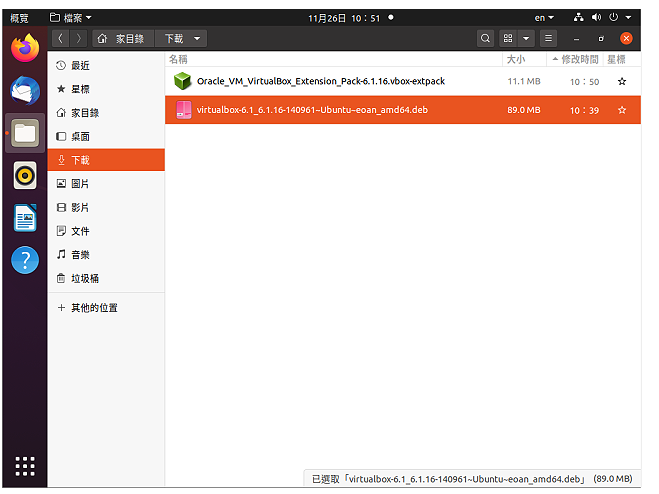The image size is (659, 494).
Task: Open the en input source menu
Action: [x=544, y=18]
